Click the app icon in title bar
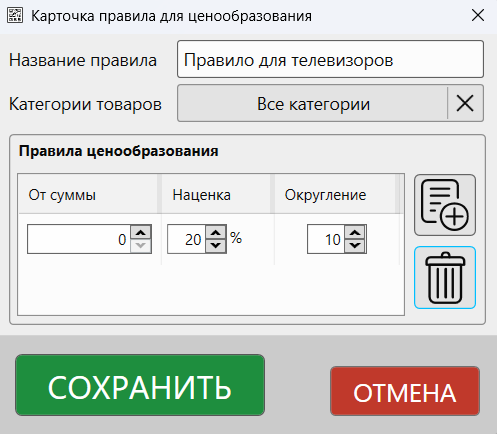Image resolution: width=497 pixels, height=434 pixels. click(15, 15)
